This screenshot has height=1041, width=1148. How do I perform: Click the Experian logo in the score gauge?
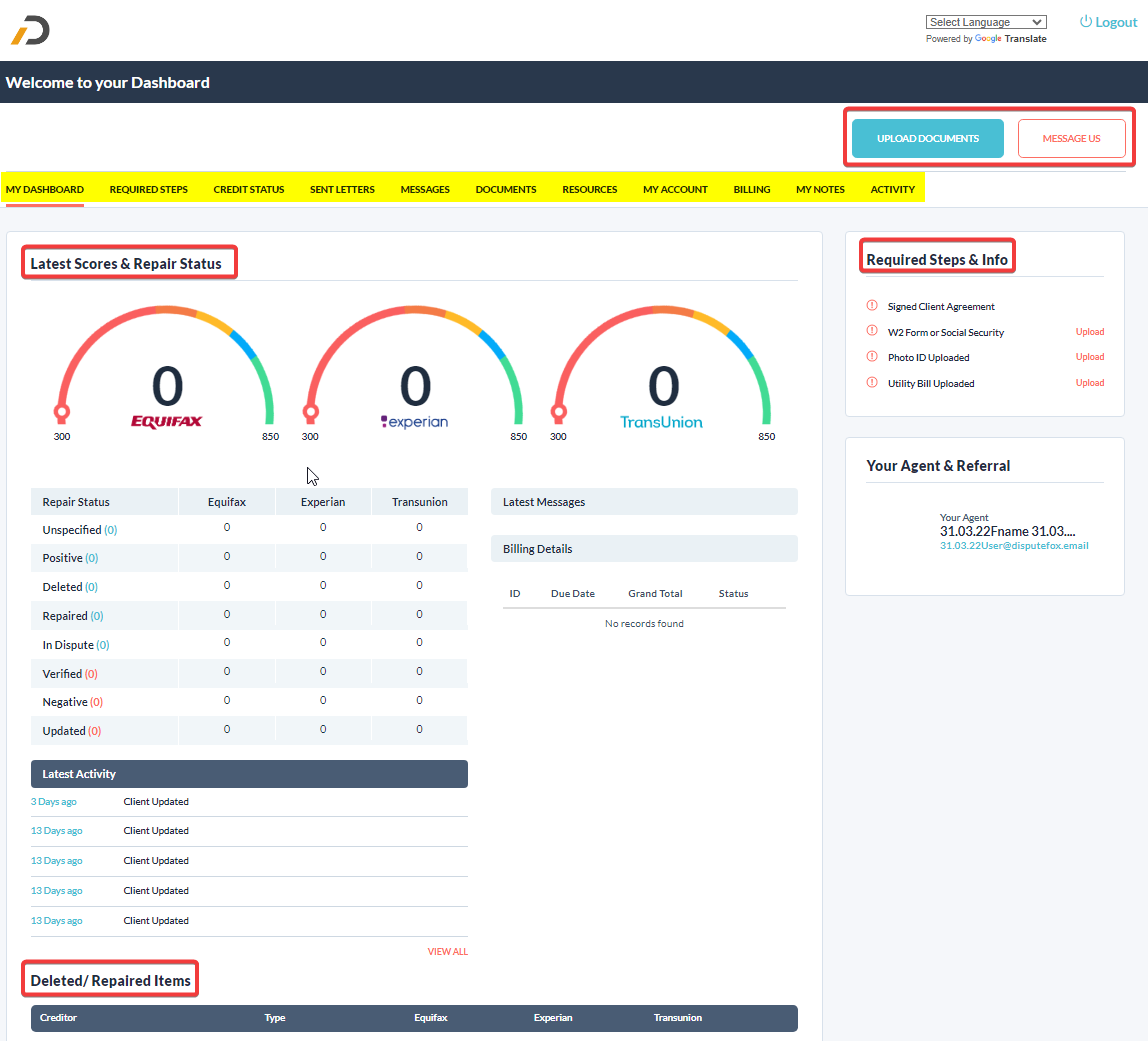pos(414,422)
